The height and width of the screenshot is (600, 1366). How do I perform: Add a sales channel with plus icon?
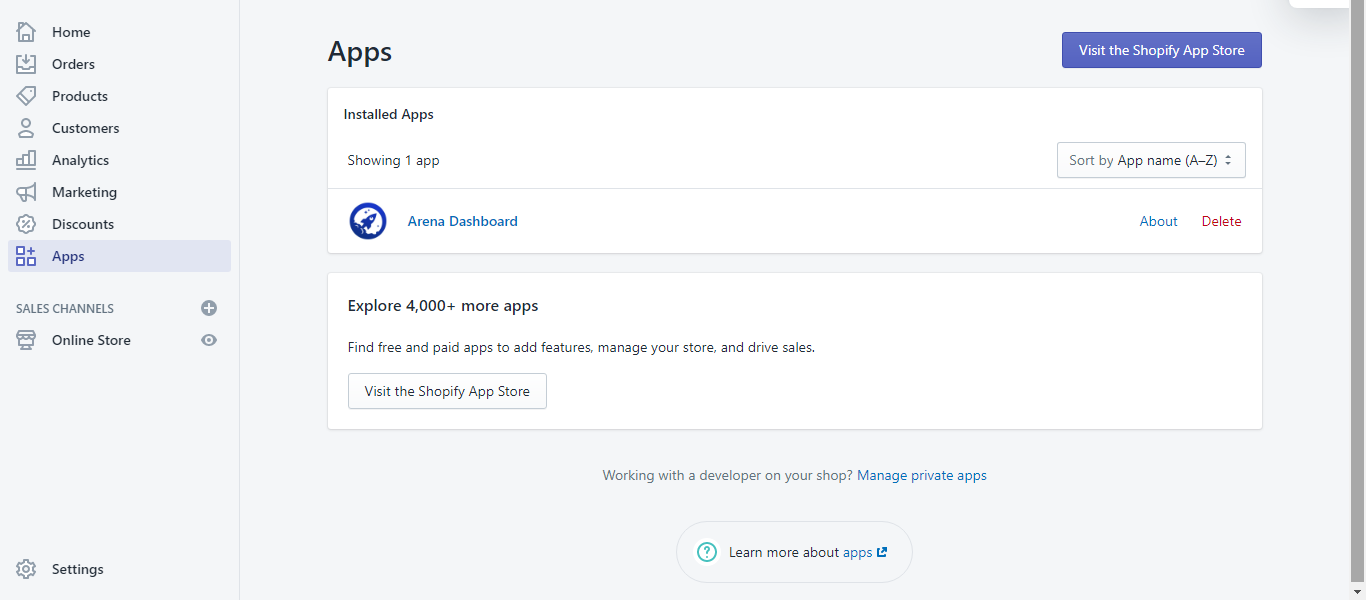click(209, 308)
